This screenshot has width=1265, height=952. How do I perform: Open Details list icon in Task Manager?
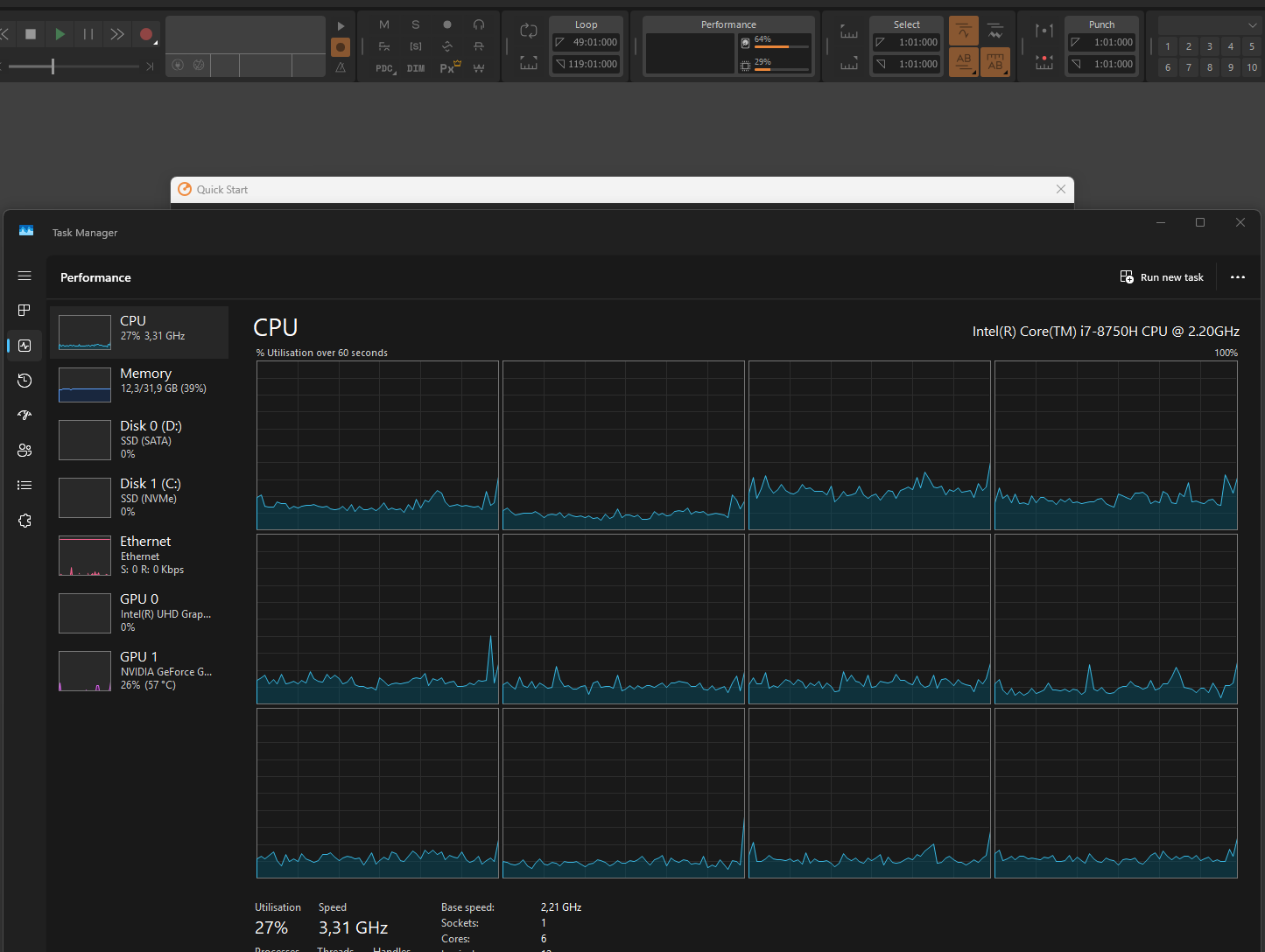(25, 486)
